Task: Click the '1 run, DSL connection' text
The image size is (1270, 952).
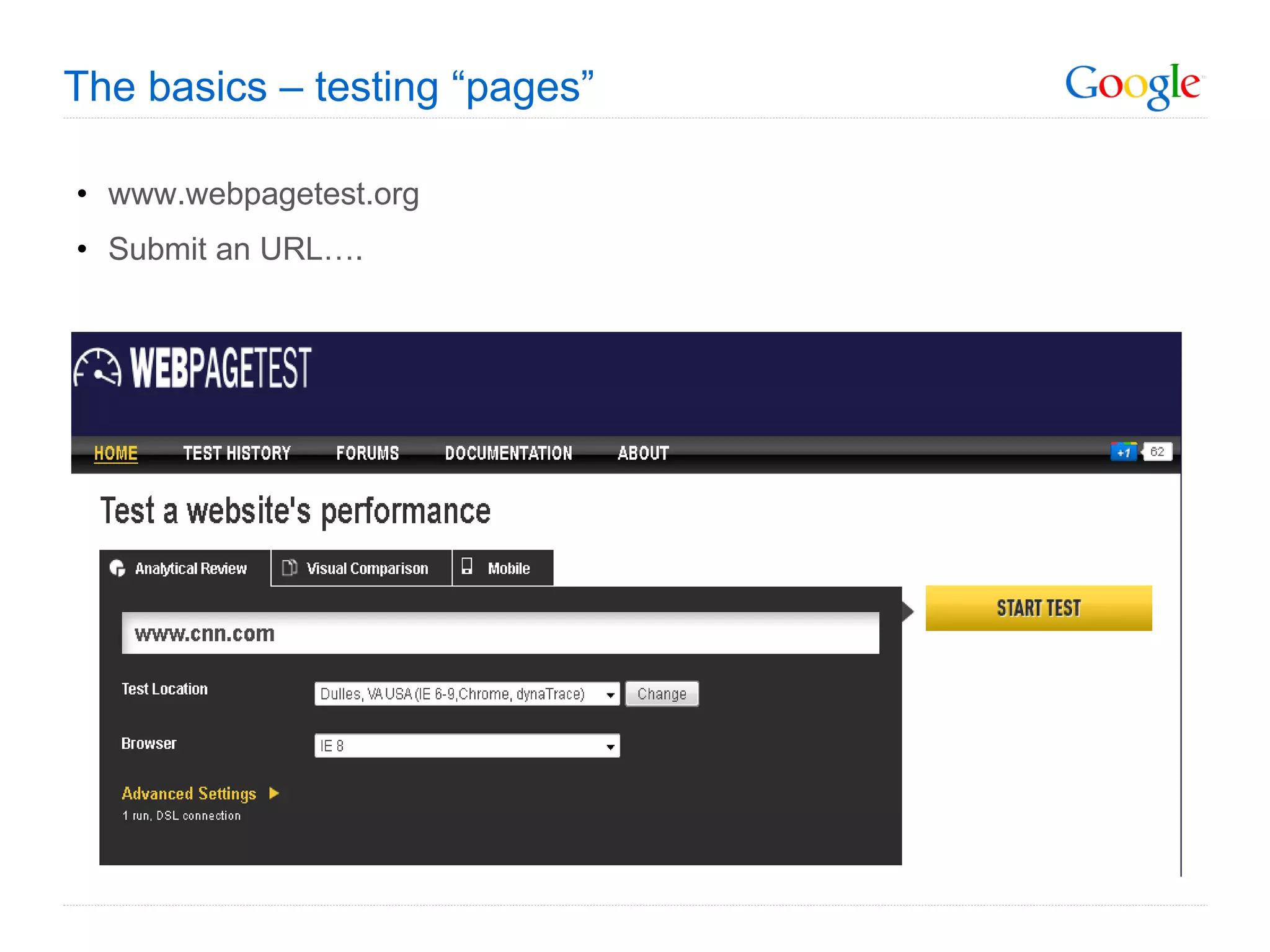Action: [x=181, y=816]
